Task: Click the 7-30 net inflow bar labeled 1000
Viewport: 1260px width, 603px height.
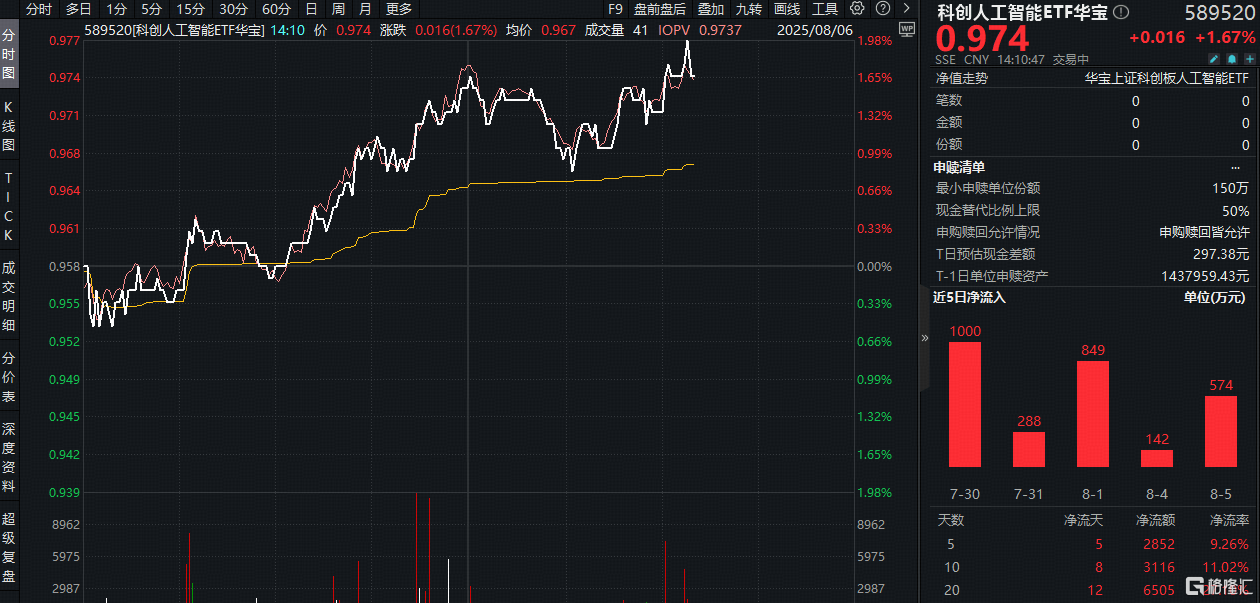Action: [965, 404]
